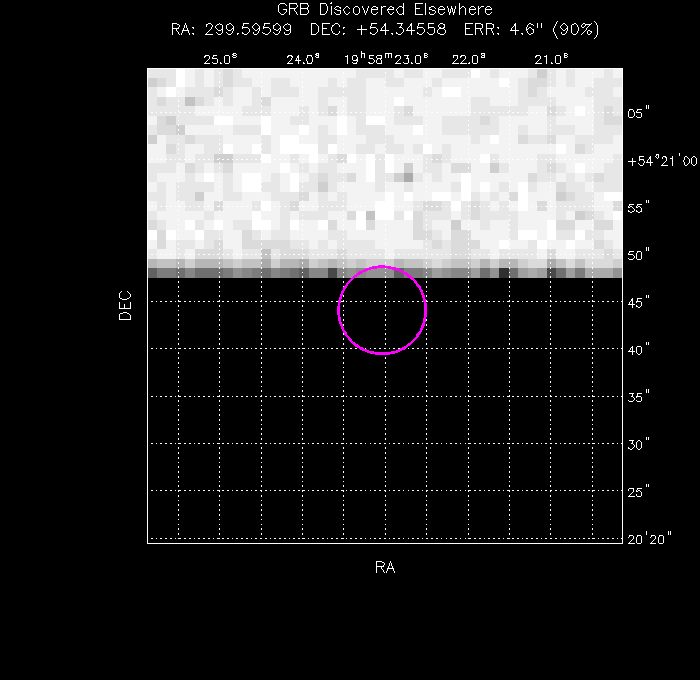700x680 pixels.
Task: Click the 22.0s RA tick label
Action: point(468,59)
